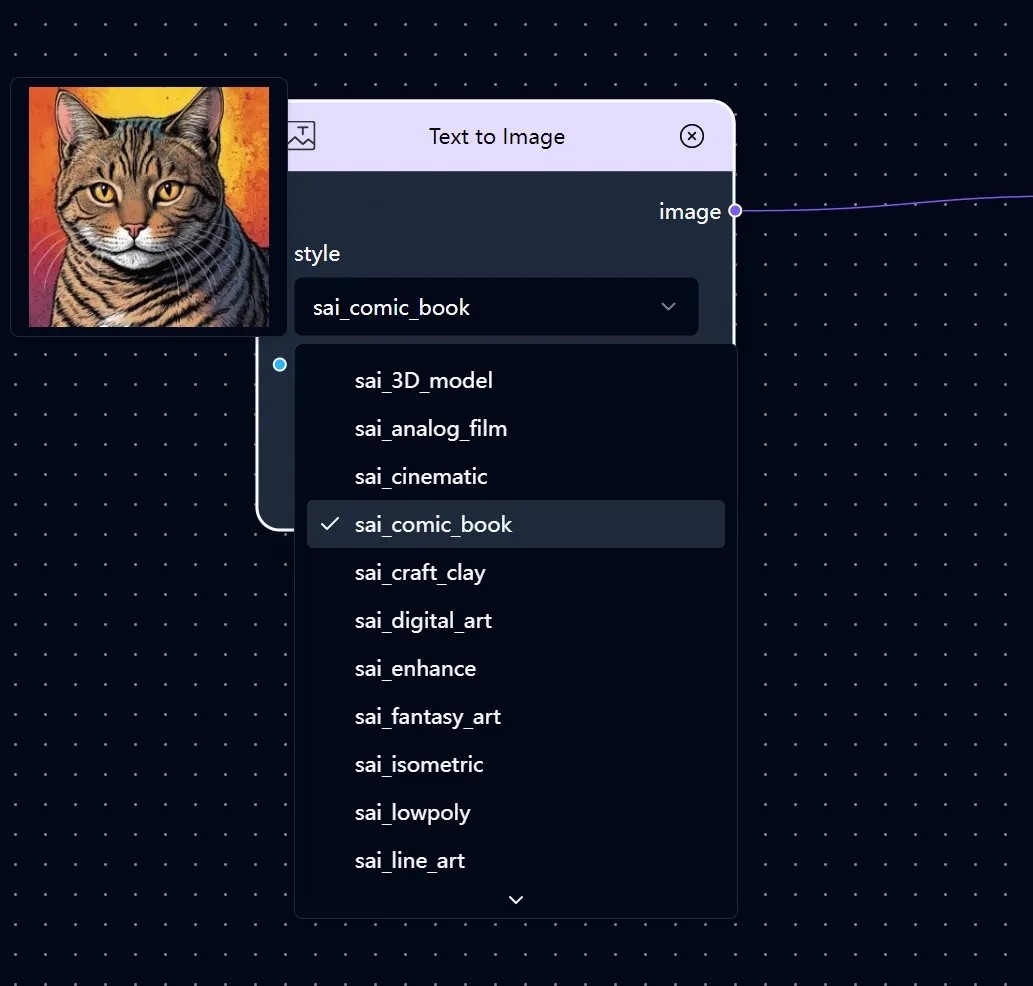Select the sai_analog_film style option
The width and height of the screenshot is (1033, 986).
point(515,429)
